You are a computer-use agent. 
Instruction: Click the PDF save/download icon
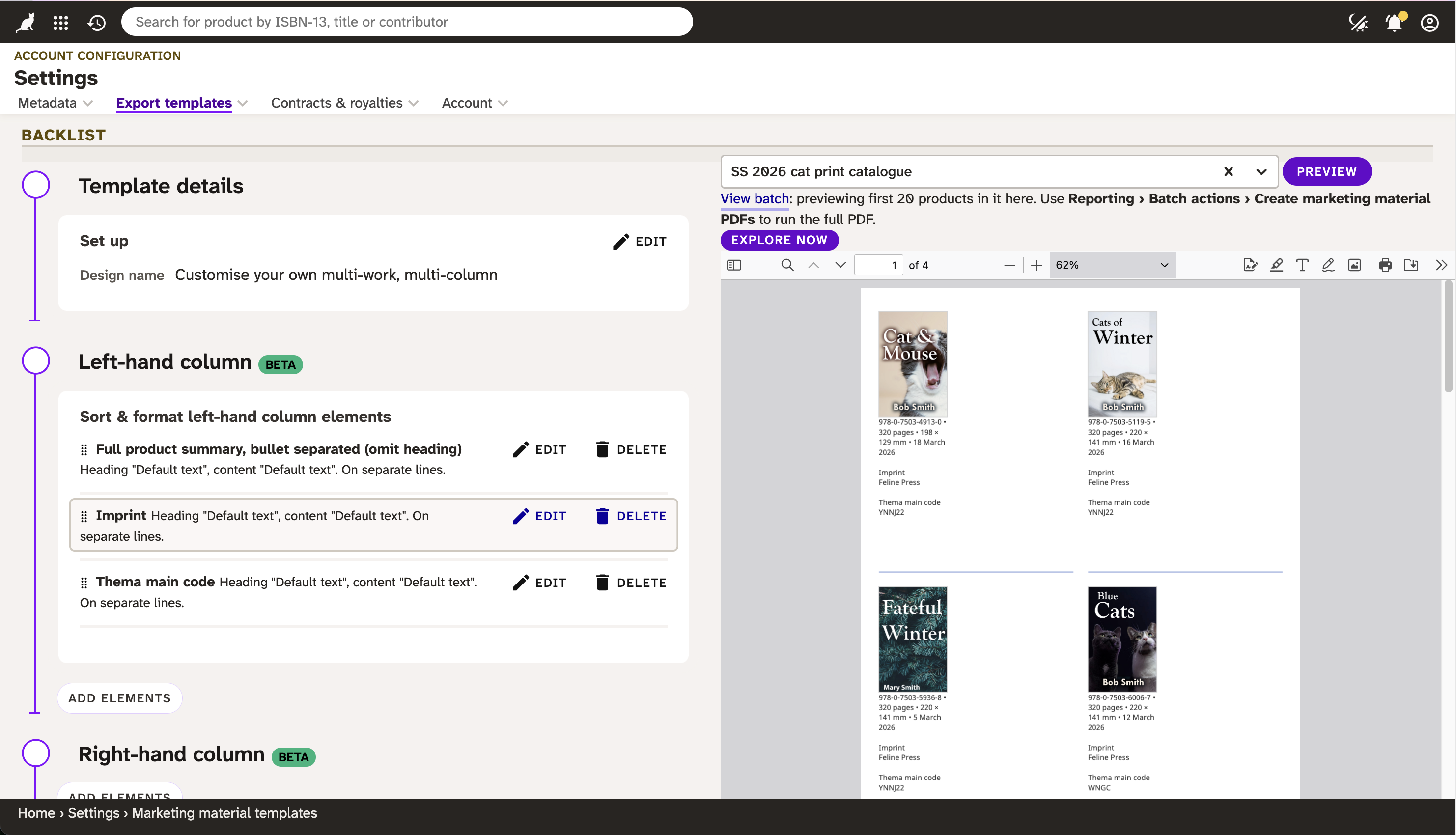click(x=1411, y=265)
